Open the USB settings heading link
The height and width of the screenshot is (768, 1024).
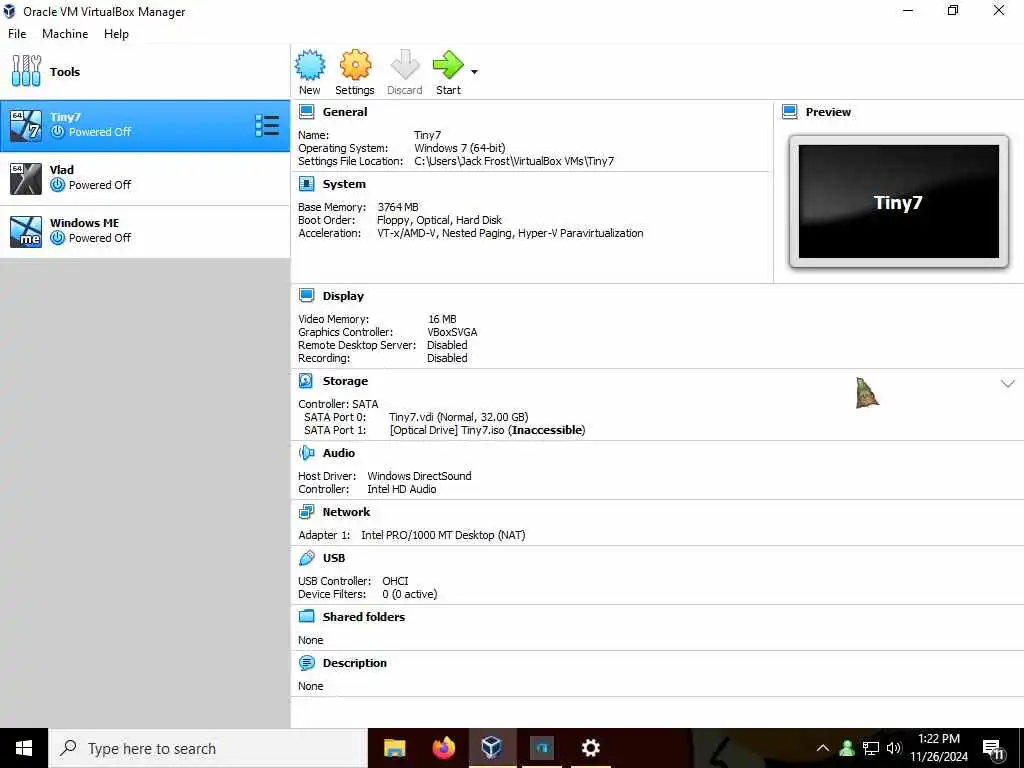click(334, 558)
